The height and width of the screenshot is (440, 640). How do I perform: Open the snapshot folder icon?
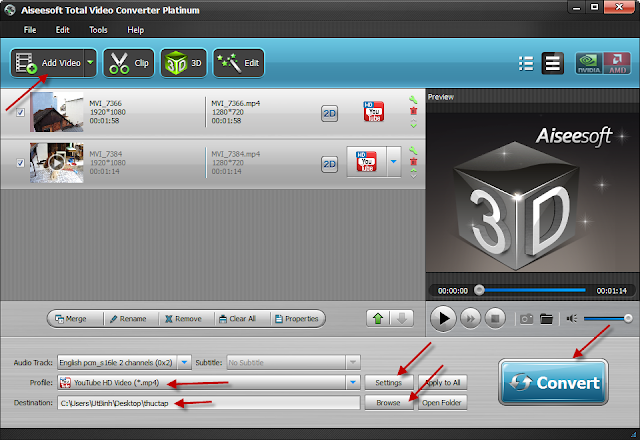click(x=546, y=319)
